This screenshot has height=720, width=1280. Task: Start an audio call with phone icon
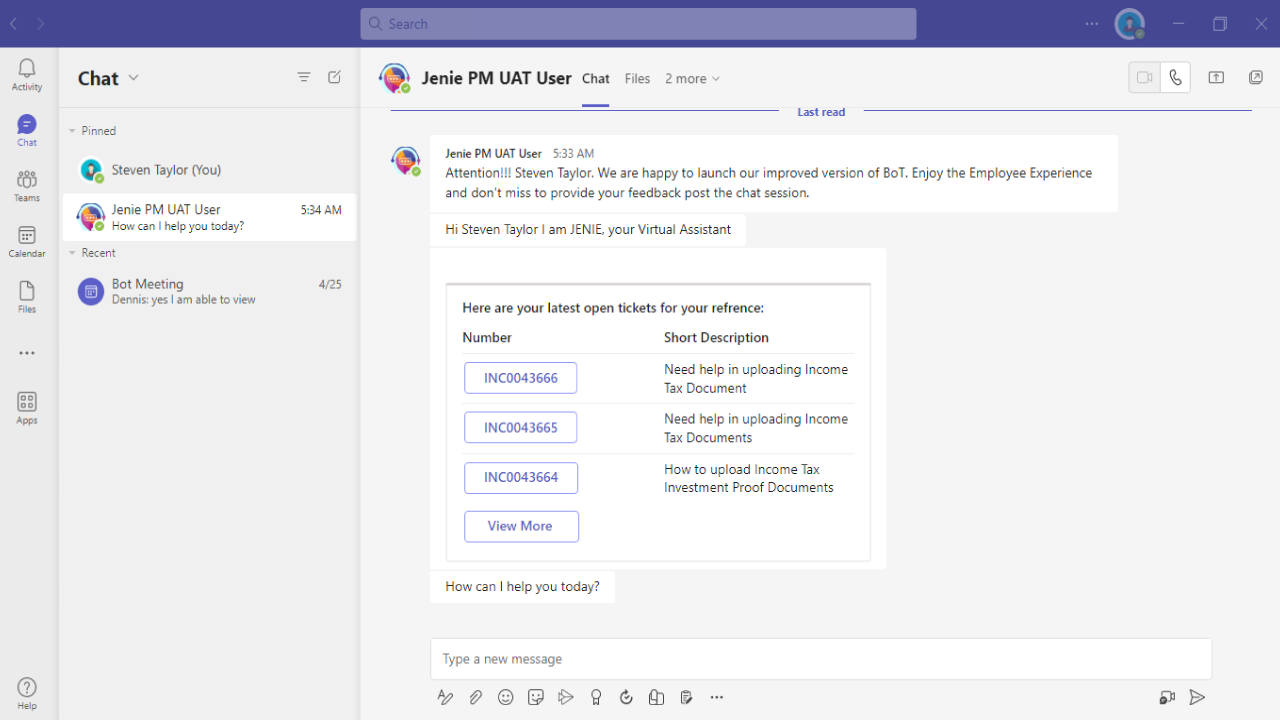tap(1175, 78)
